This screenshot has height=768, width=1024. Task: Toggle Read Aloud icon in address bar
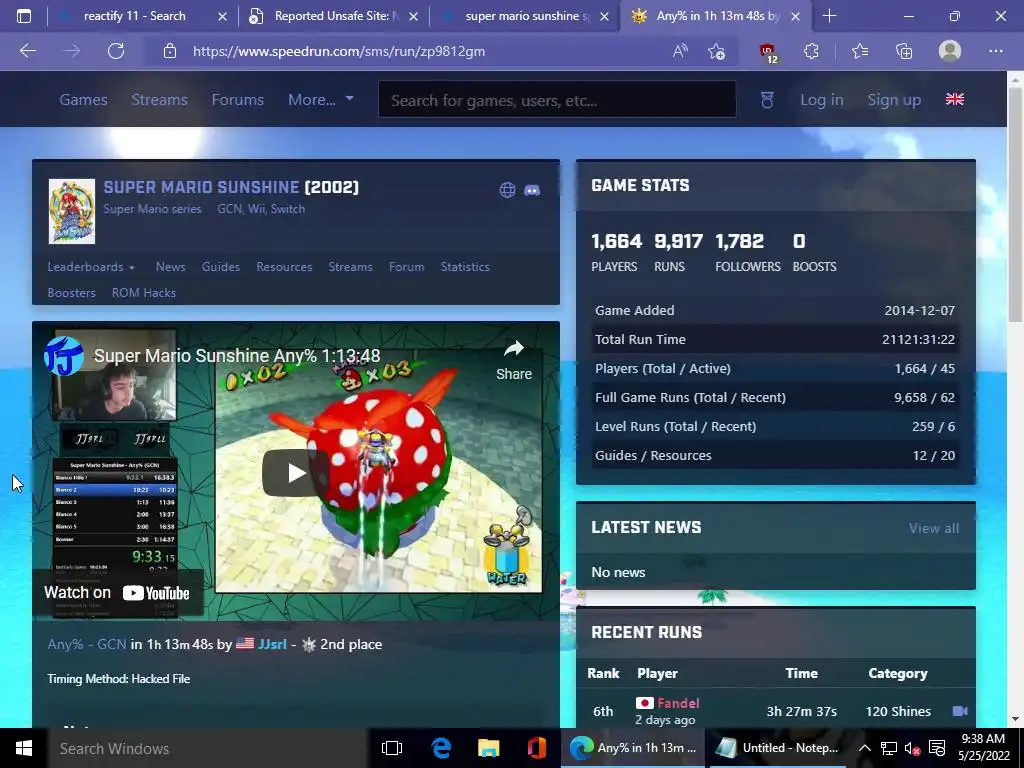(x=680, y=51)
